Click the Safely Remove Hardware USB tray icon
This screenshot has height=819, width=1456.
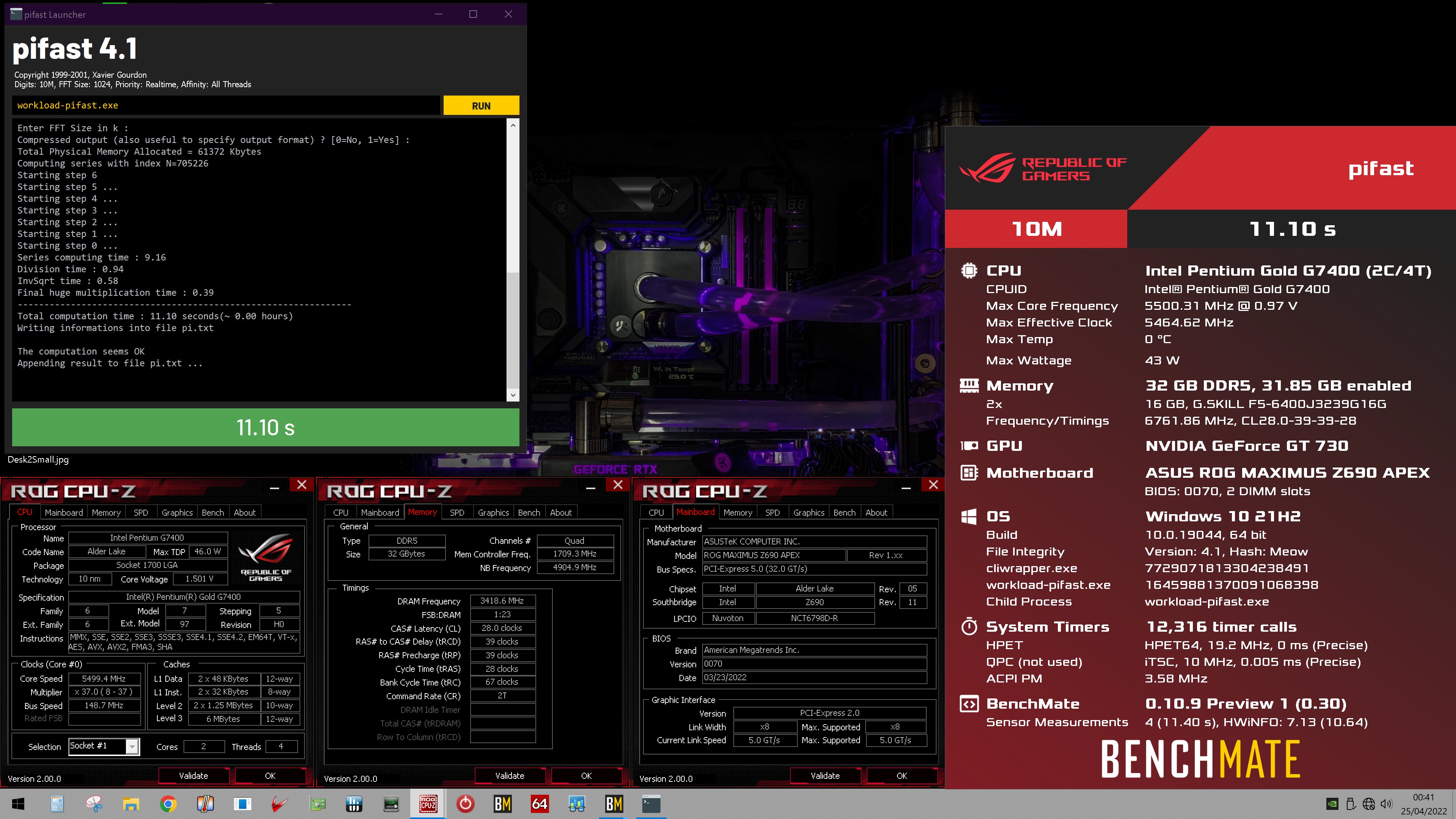point(1351,804)
